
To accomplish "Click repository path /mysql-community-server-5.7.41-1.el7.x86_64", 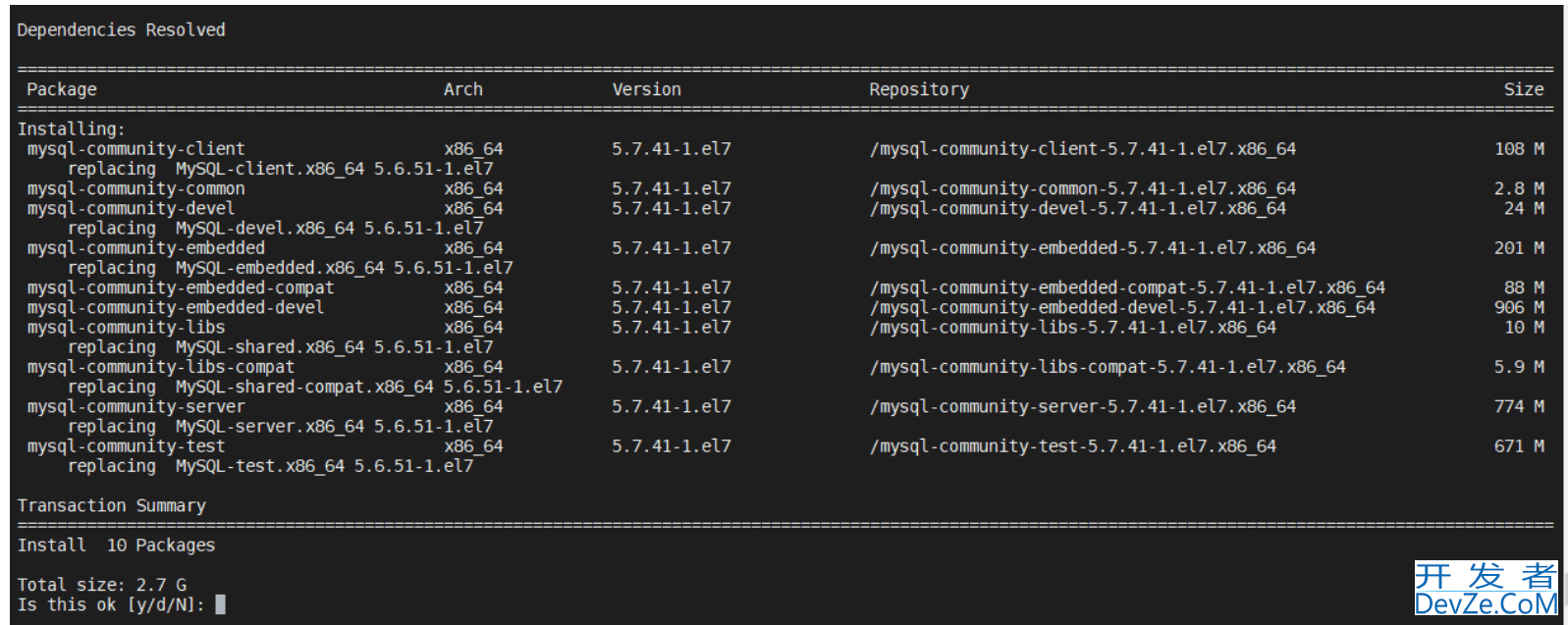I will click(x=1083, y=406).
